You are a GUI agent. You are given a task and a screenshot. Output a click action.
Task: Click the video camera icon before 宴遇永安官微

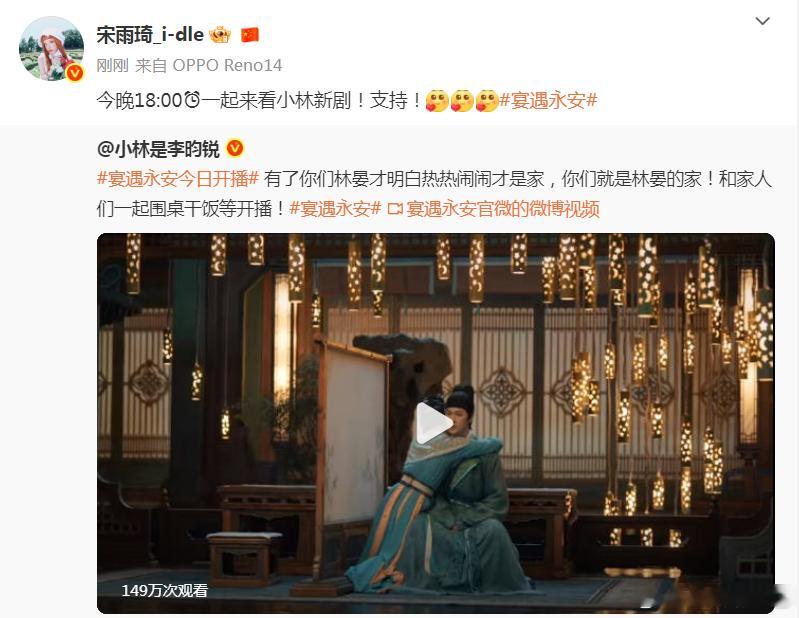[x=395, y=209]
